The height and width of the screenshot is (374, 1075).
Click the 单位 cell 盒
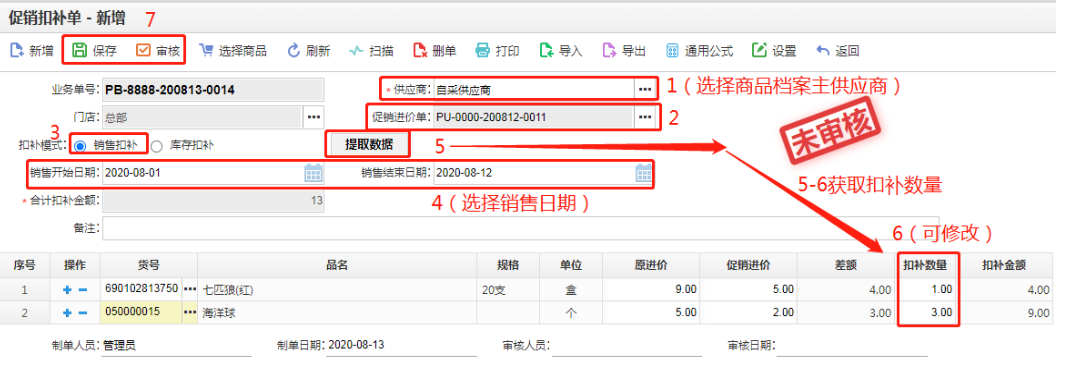tap(570, 289)
